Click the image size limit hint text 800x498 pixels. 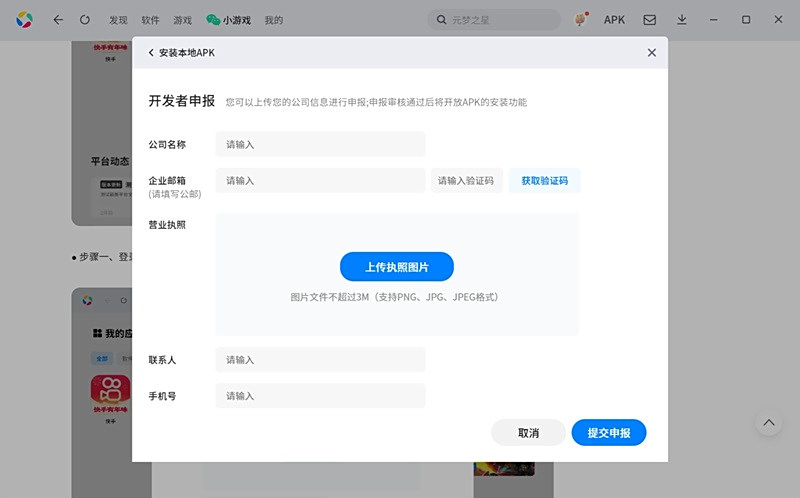(x=394, y=297)
